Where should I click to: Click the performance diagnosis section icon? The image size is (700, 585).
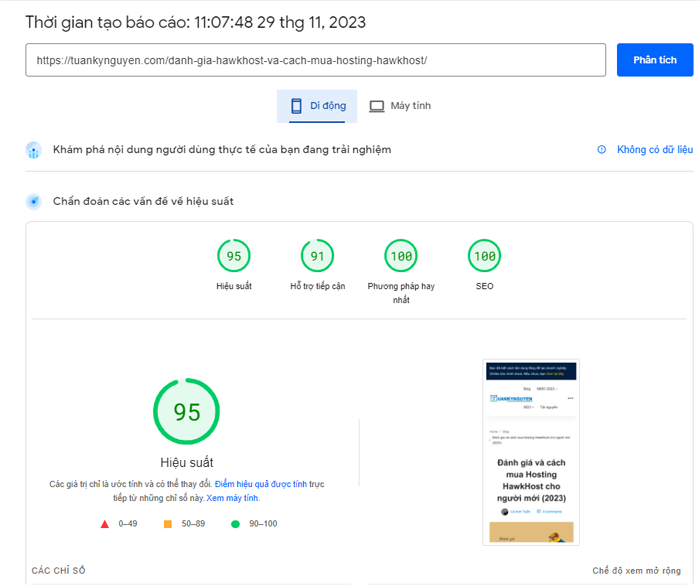tap(34, 201)
